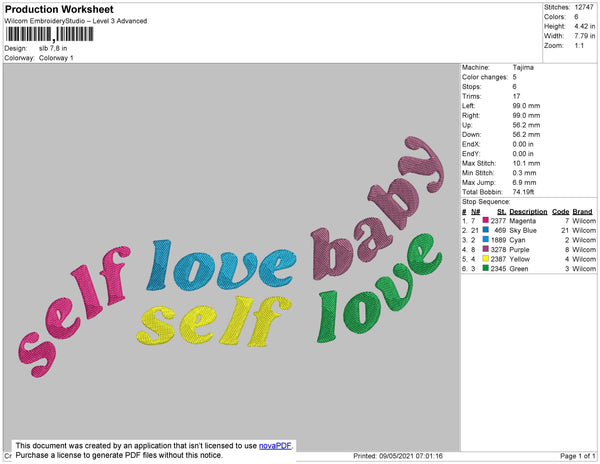Select the Magenta color swatch in Stop Sequence
The image size is (600, 464).
click(486, 221)
